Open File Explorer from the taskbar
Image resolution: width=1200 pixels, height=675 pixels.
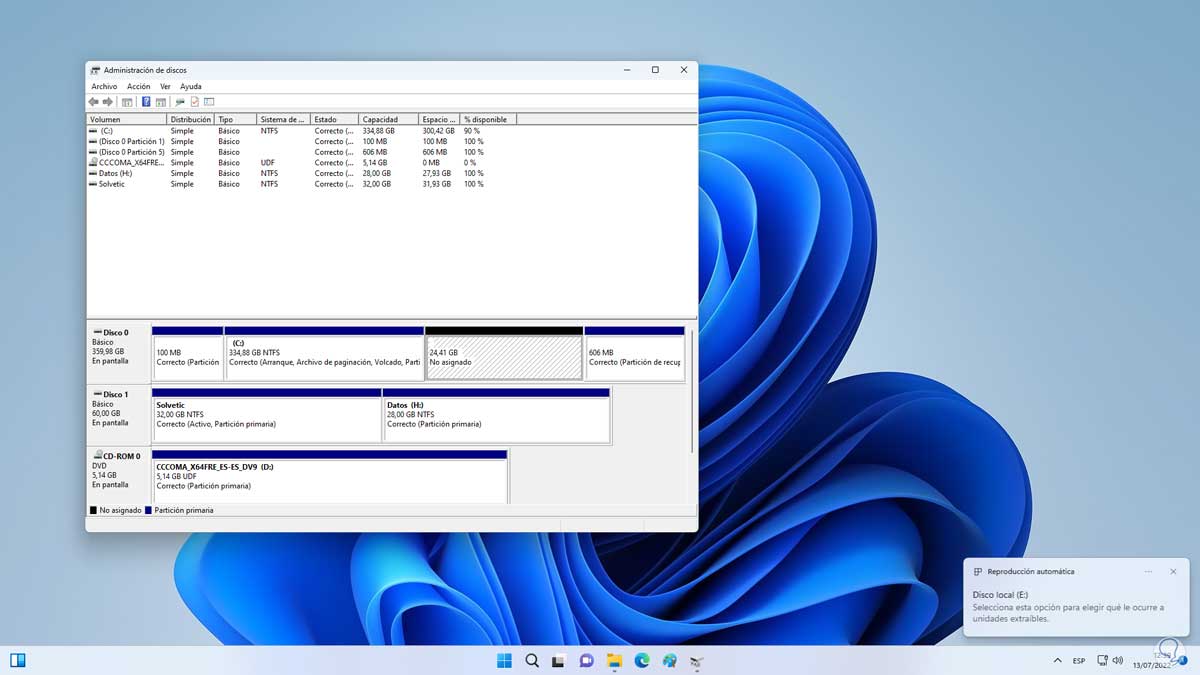click(614, 661)
